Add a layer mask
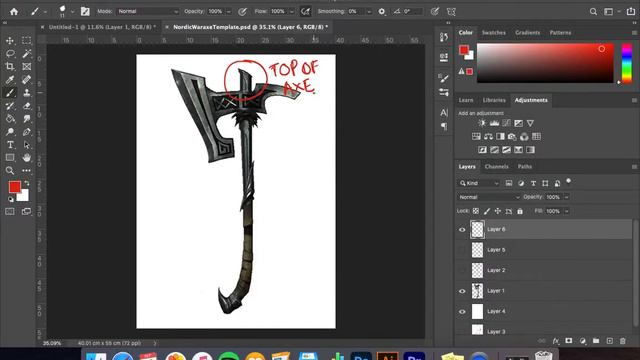The width and height of the screenshot is (640, 360). [569, 341]
